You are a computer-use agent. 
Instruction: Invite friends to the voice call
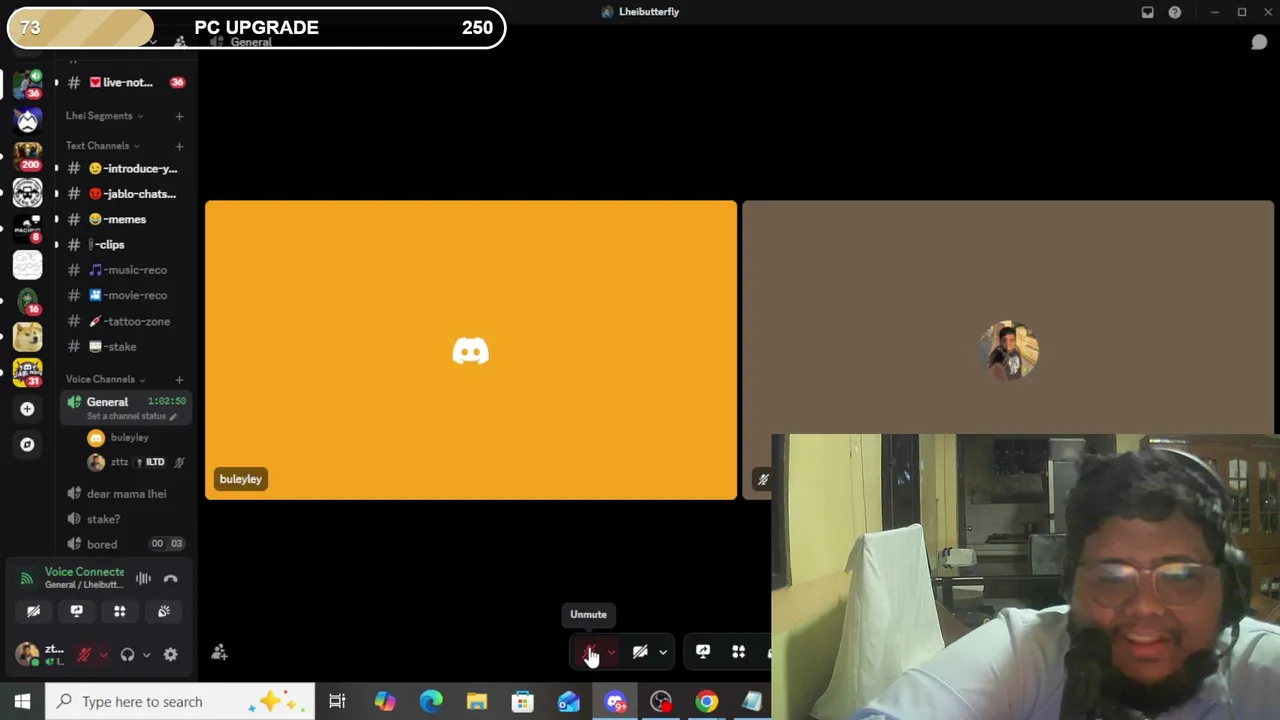coord(219,653)
